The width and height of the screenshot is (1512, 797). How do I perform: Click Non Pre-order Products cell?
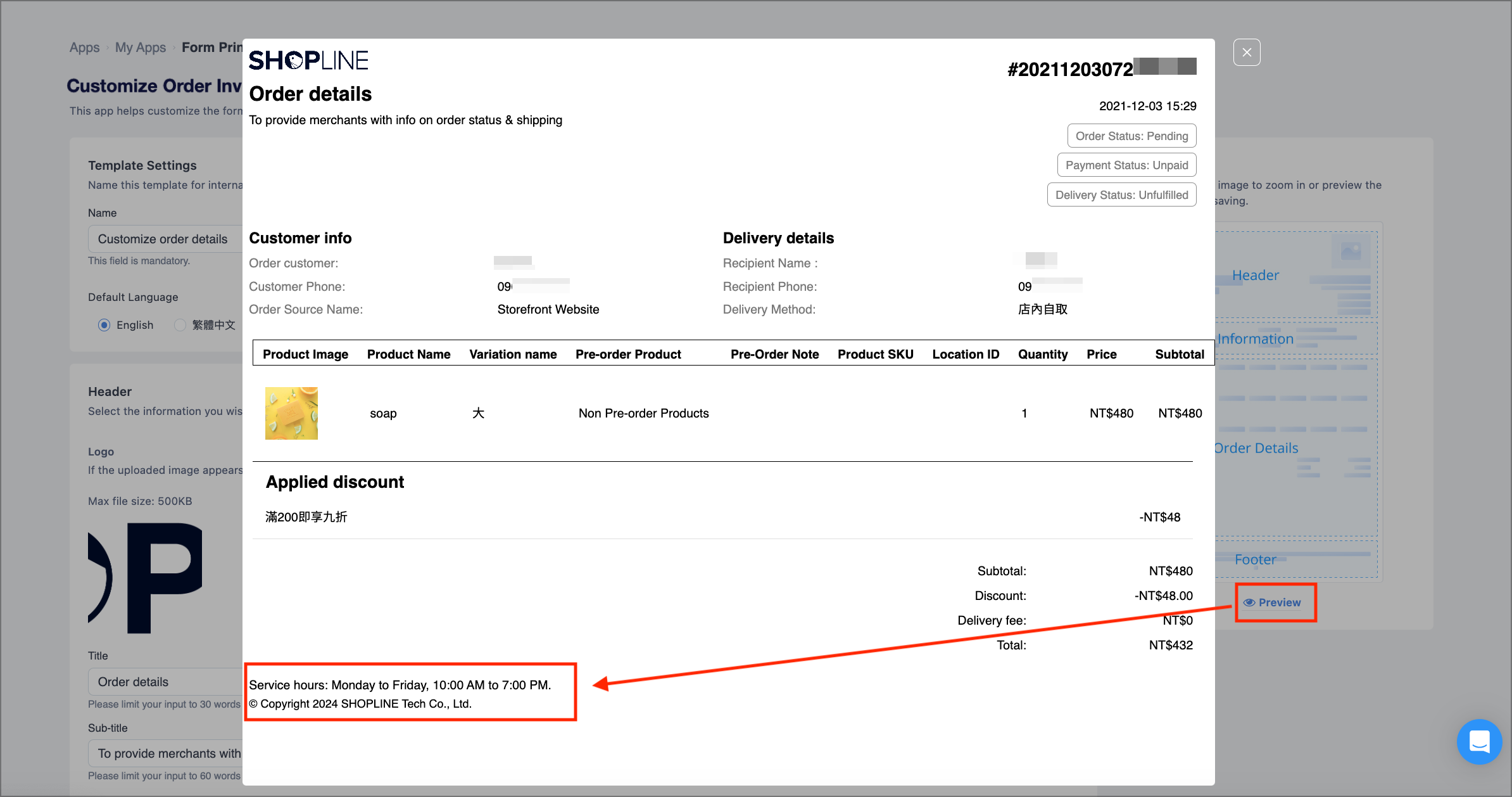pyautogui.click(x=643, y=413)
